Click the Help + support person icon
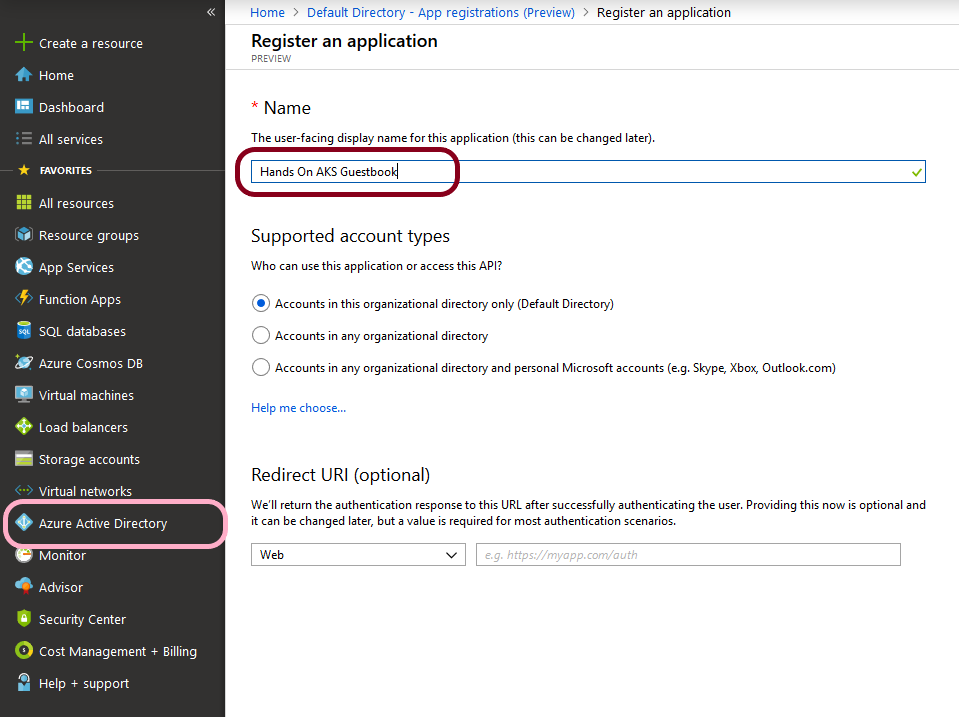 pos(23,682)
